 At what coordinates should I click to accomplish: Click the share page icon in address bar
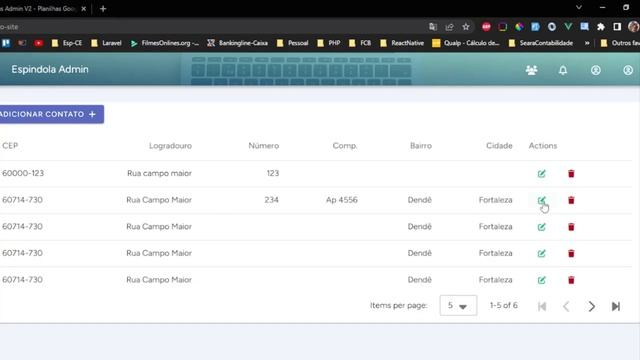[449, 27]
